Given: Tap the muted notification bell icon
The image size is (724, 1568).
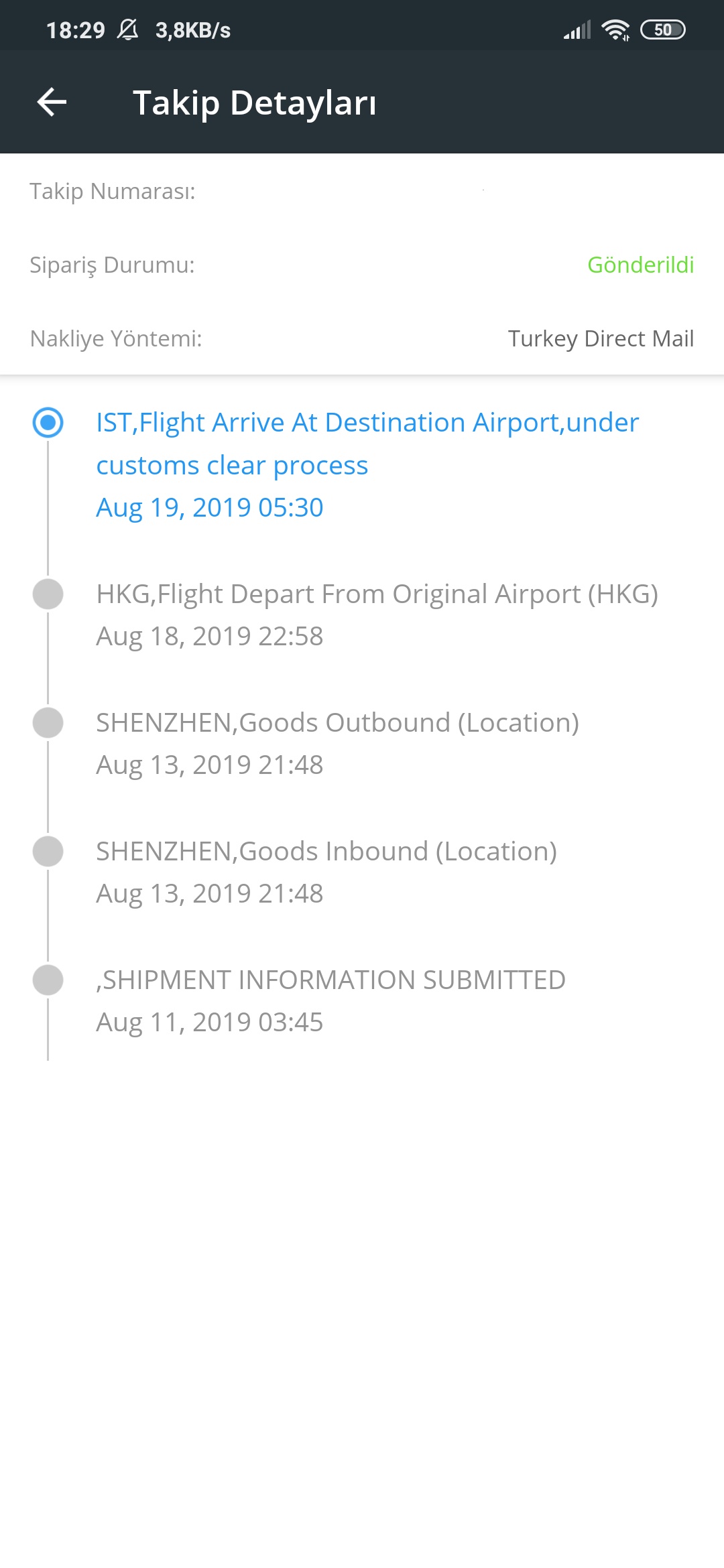Looking at the screenshot, I should (127, 29).
